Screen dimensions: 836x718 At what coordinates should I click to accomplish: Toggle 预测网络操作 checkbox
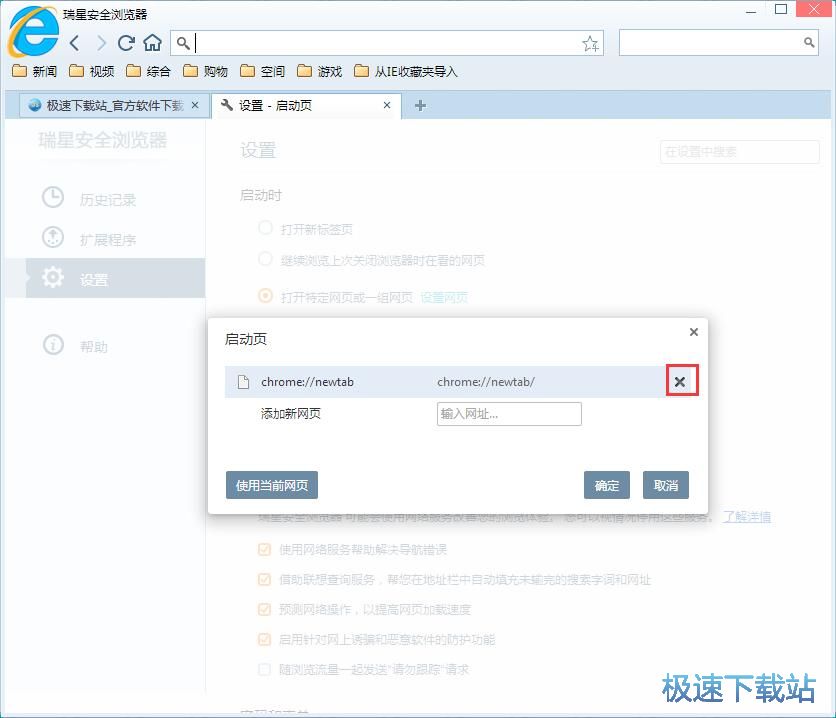point(264,609)
